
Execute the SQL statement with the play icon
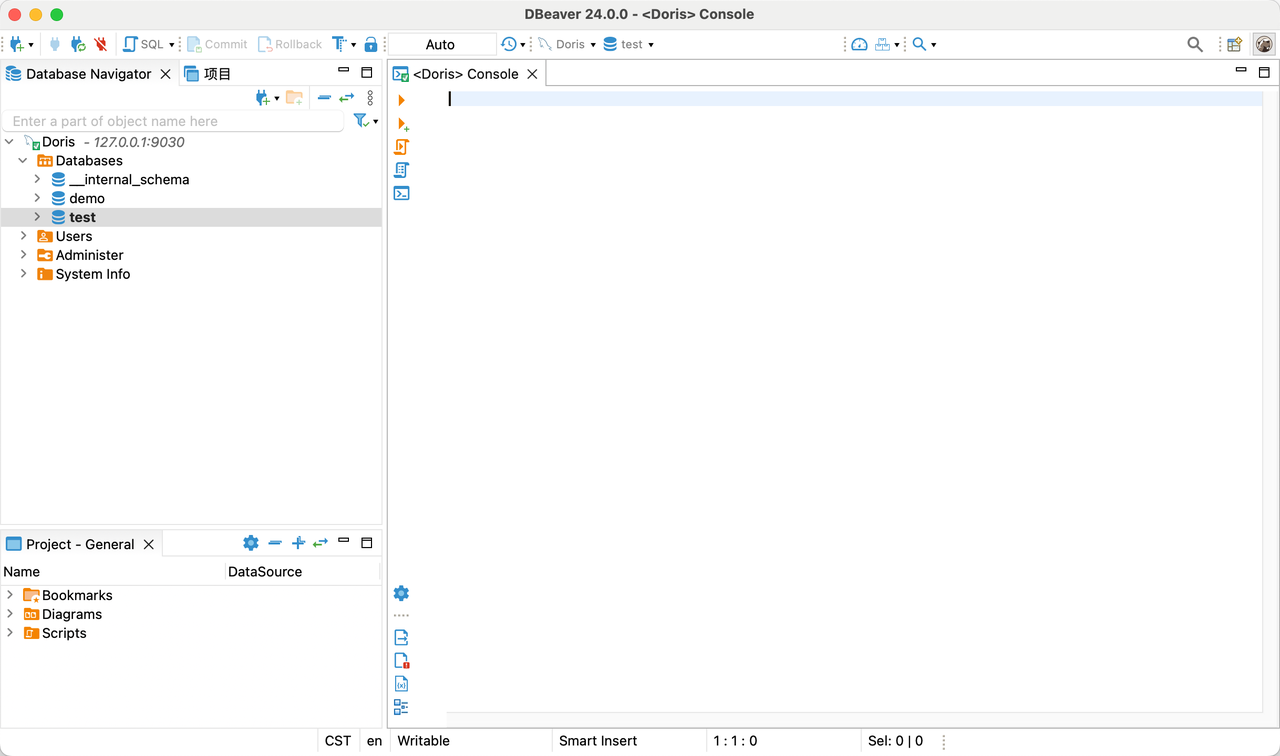[401, 100]
